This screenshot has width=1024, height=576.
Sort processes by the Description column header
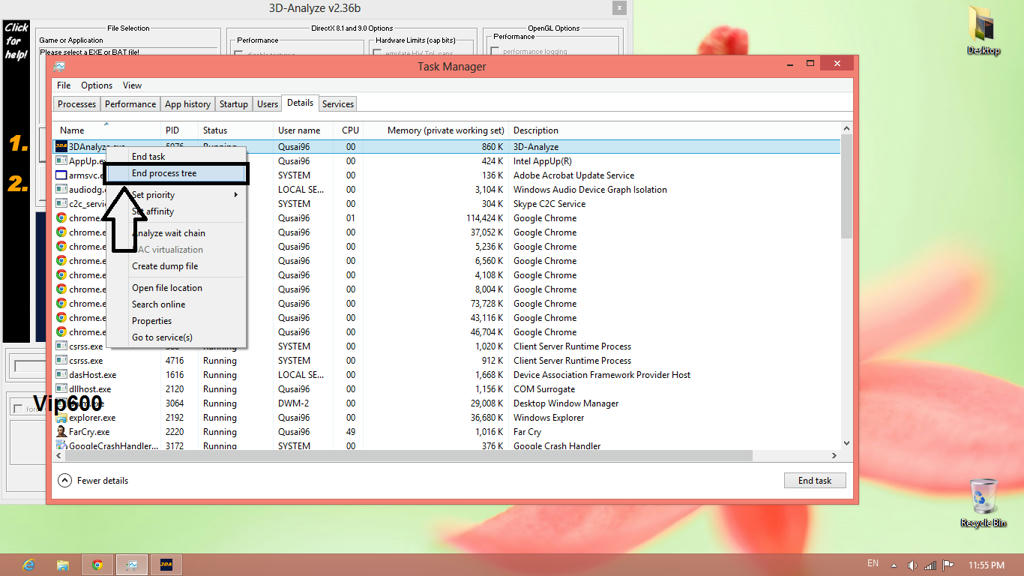point(673,131)
